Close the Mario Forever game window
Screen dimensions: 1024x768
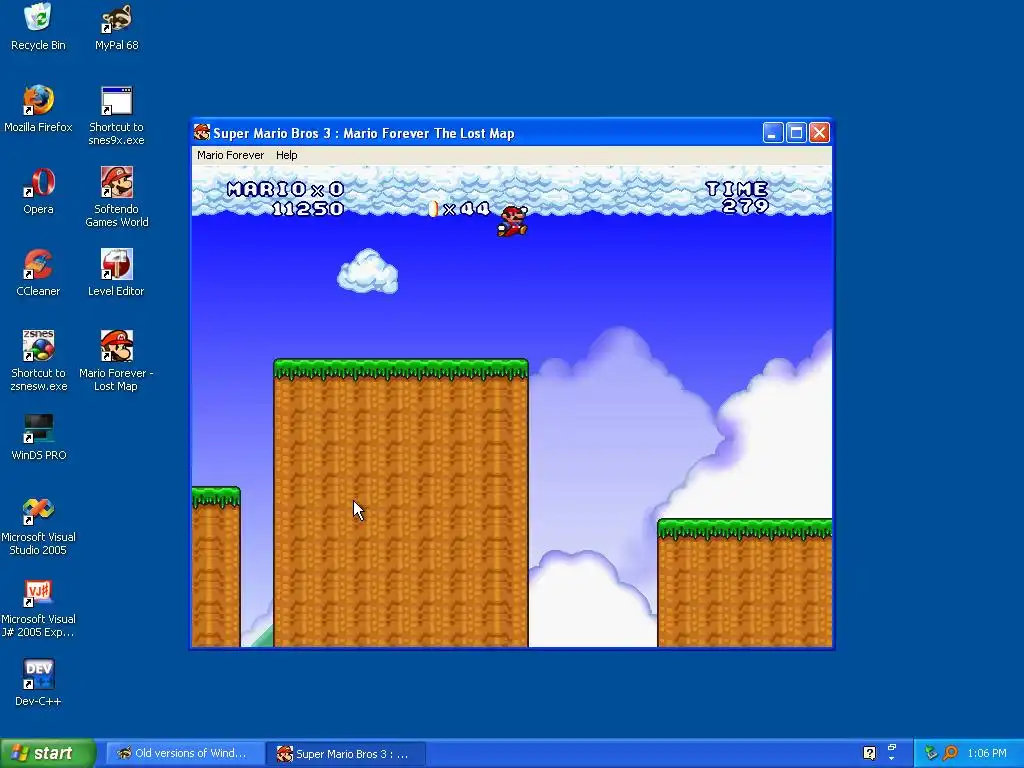(820, 133)
